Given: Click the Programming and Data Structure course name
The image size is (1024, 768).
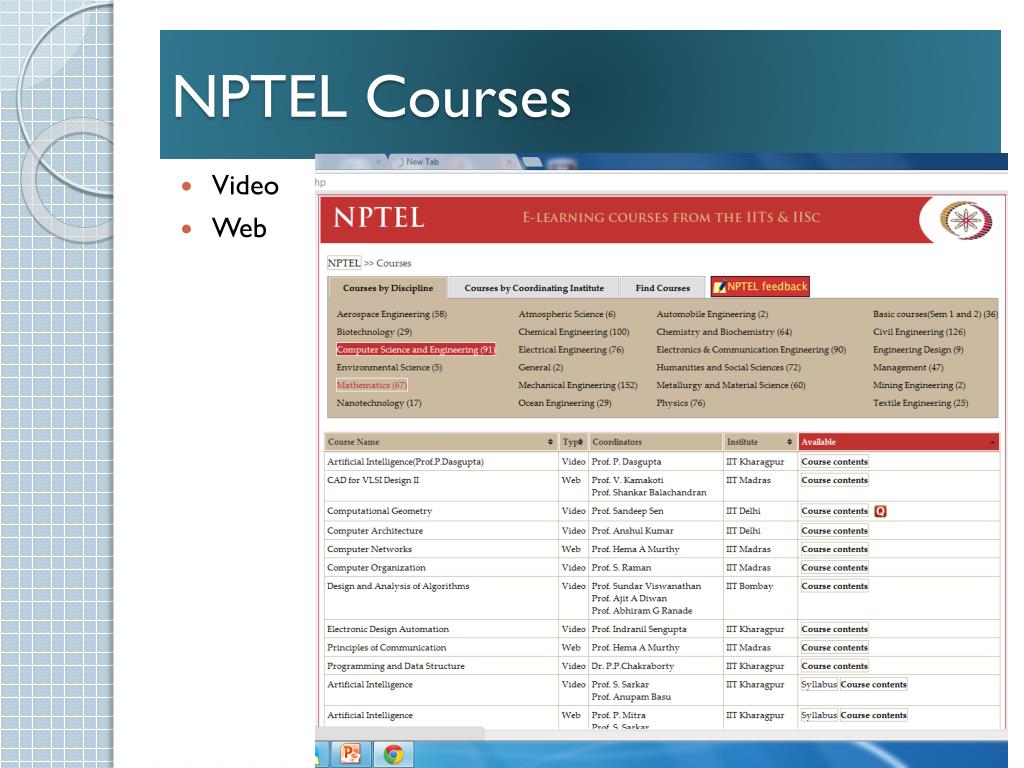Looking at the screenshot, I should (396, 666).
